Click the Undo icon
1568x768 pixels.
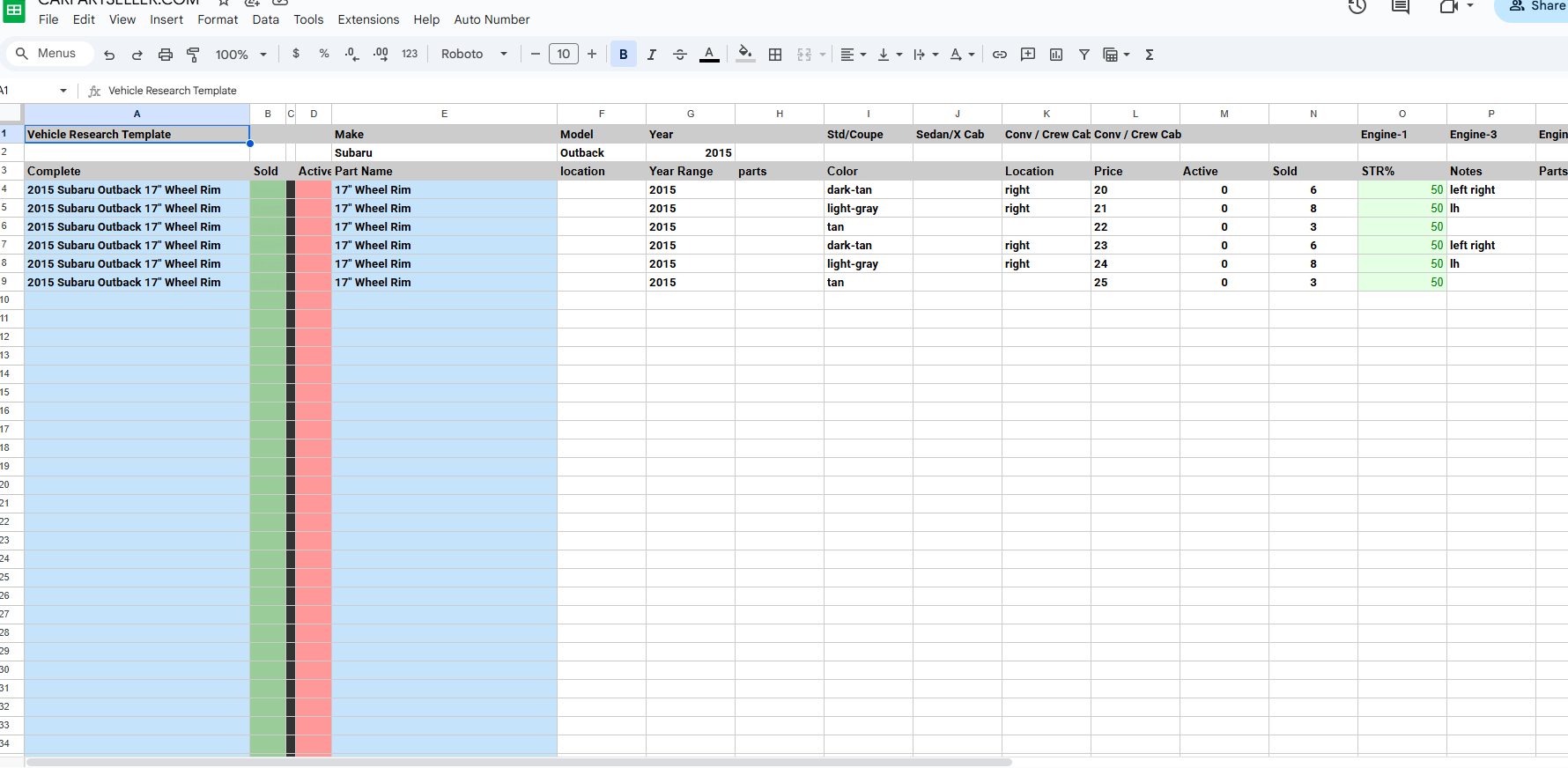pos(109,55)
